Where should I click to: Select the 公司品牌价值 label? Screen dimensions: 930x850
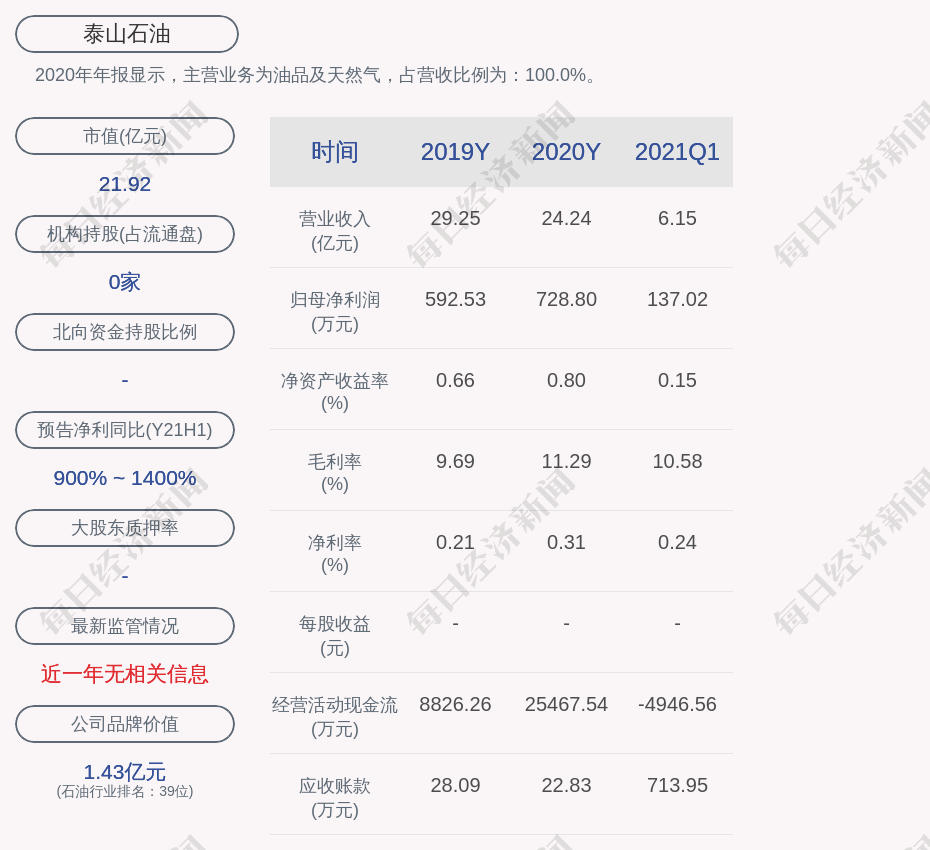[125, 724]
